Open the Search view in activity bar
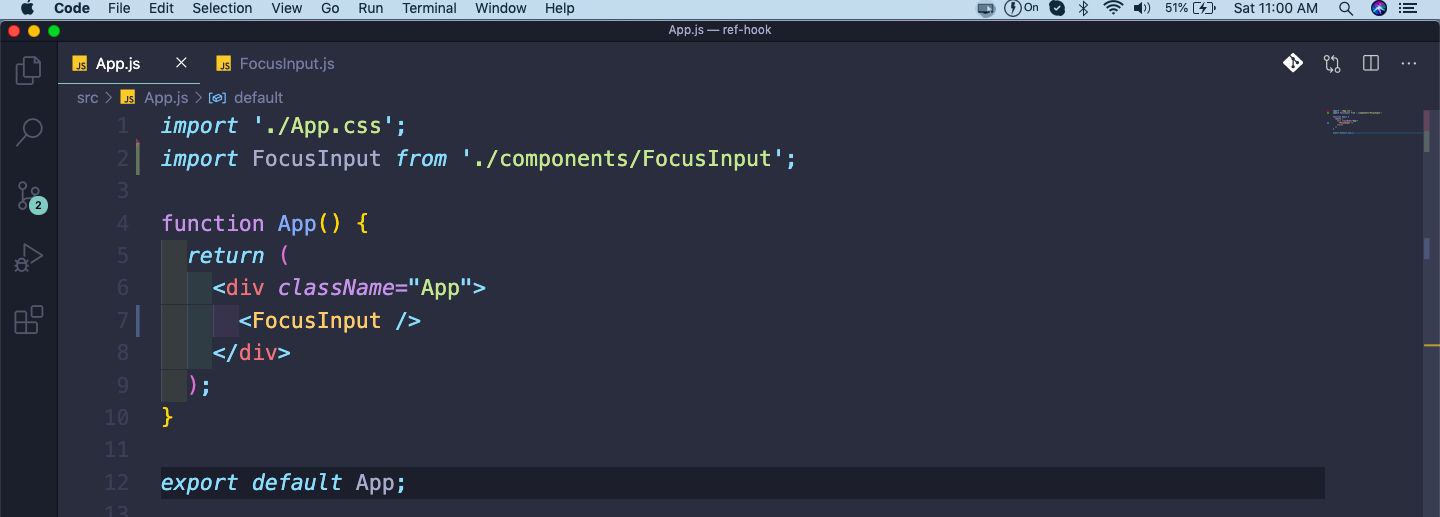Image resolution: width=1440 pixels, height=517 pixels. click(x=29, y=132)
